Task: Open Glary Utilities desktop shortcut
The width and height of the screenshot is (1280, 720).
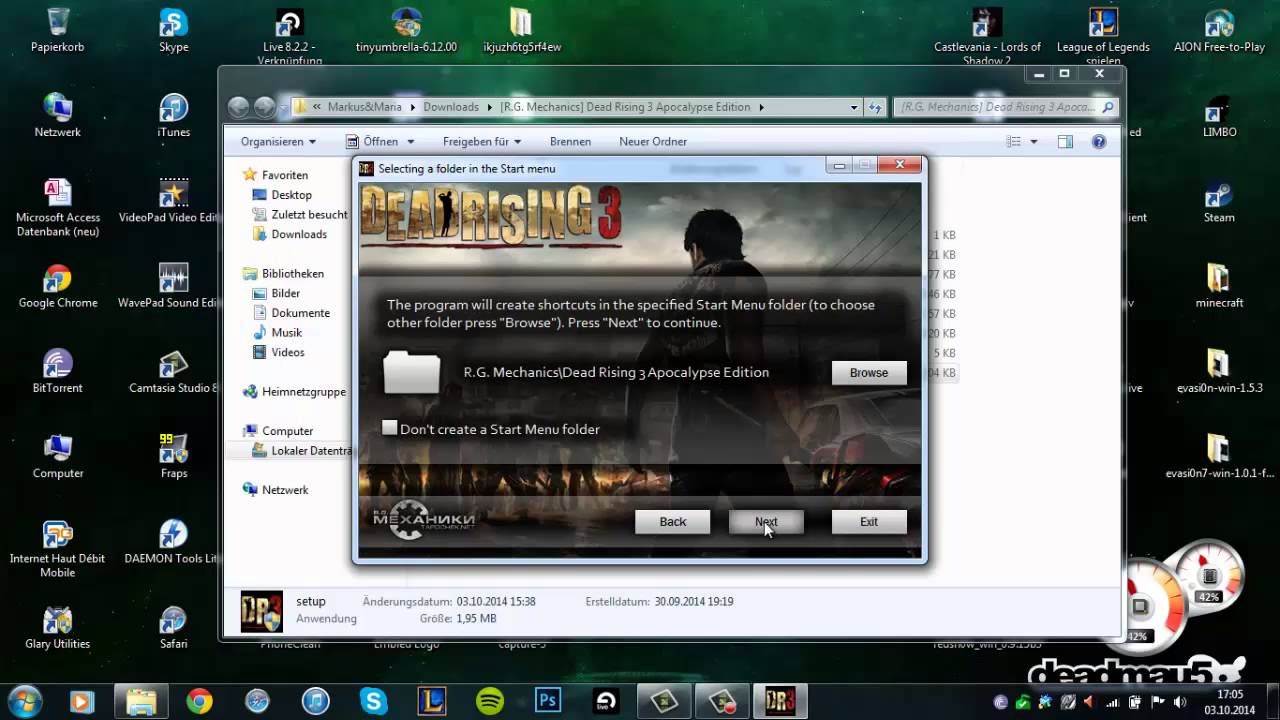Action: 58,627
